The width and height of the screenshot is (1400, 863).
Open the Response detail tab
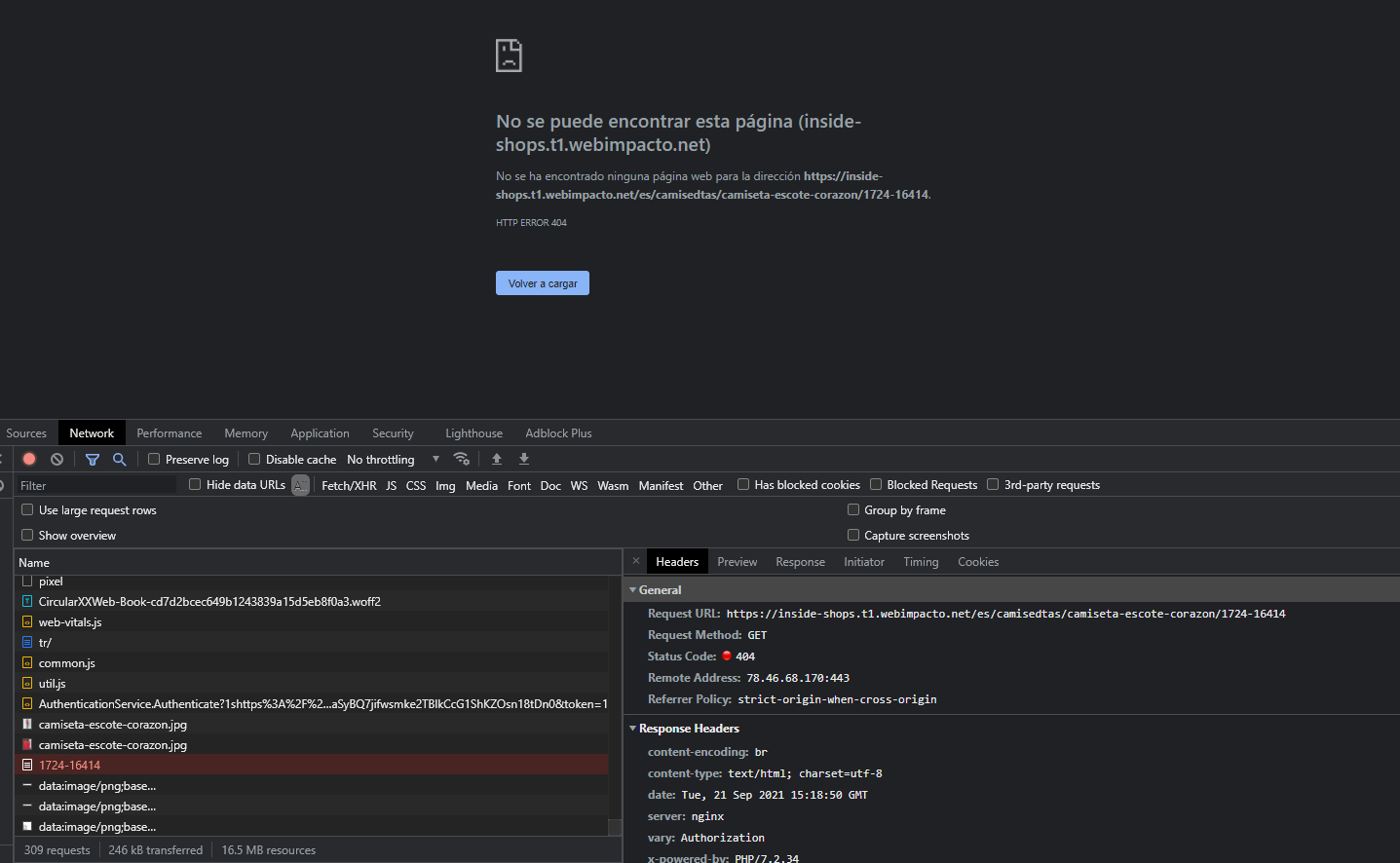coord(800,562)
